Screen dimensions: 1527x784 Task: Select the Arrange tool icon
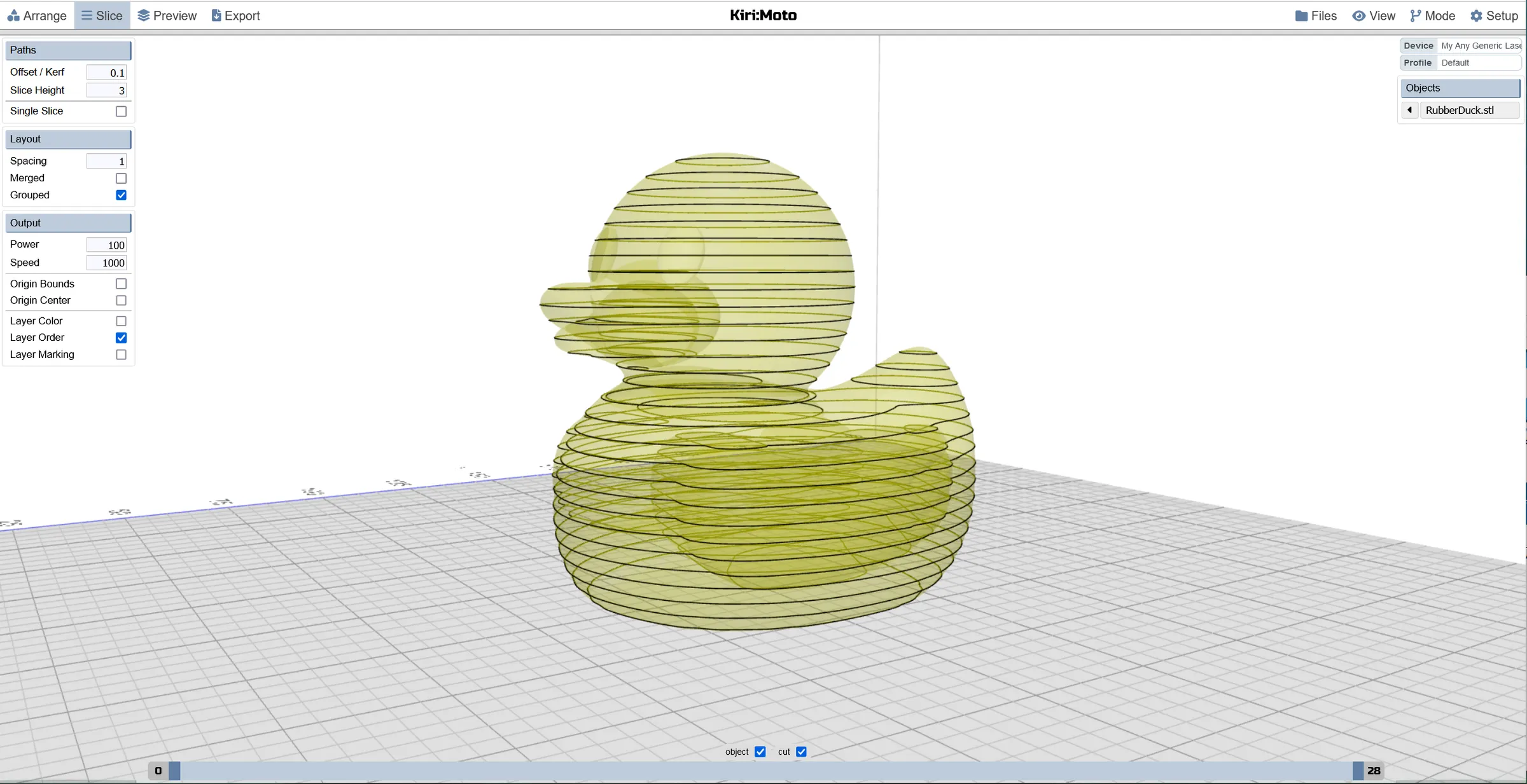point(14,15)
